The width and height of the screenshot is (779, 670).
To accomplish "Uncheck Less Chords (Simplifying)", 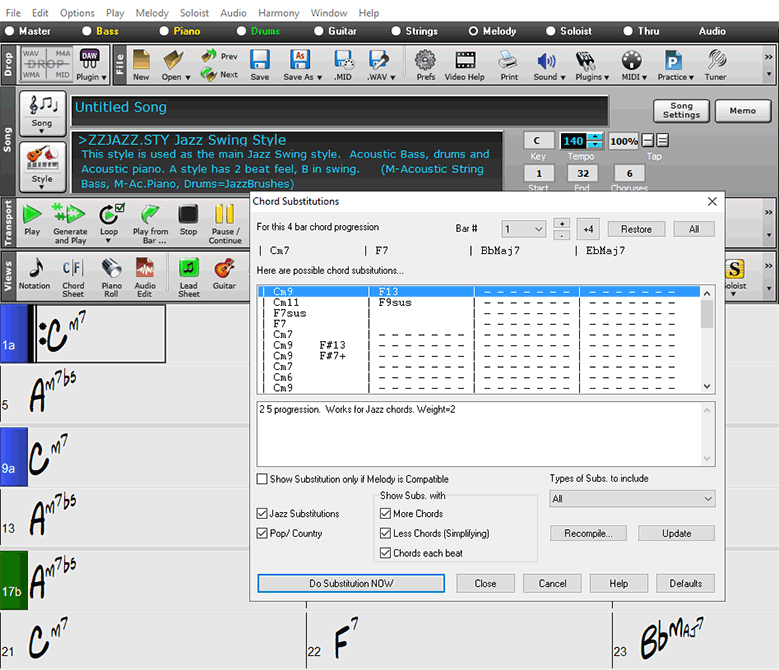I will [x=385, y=533].
